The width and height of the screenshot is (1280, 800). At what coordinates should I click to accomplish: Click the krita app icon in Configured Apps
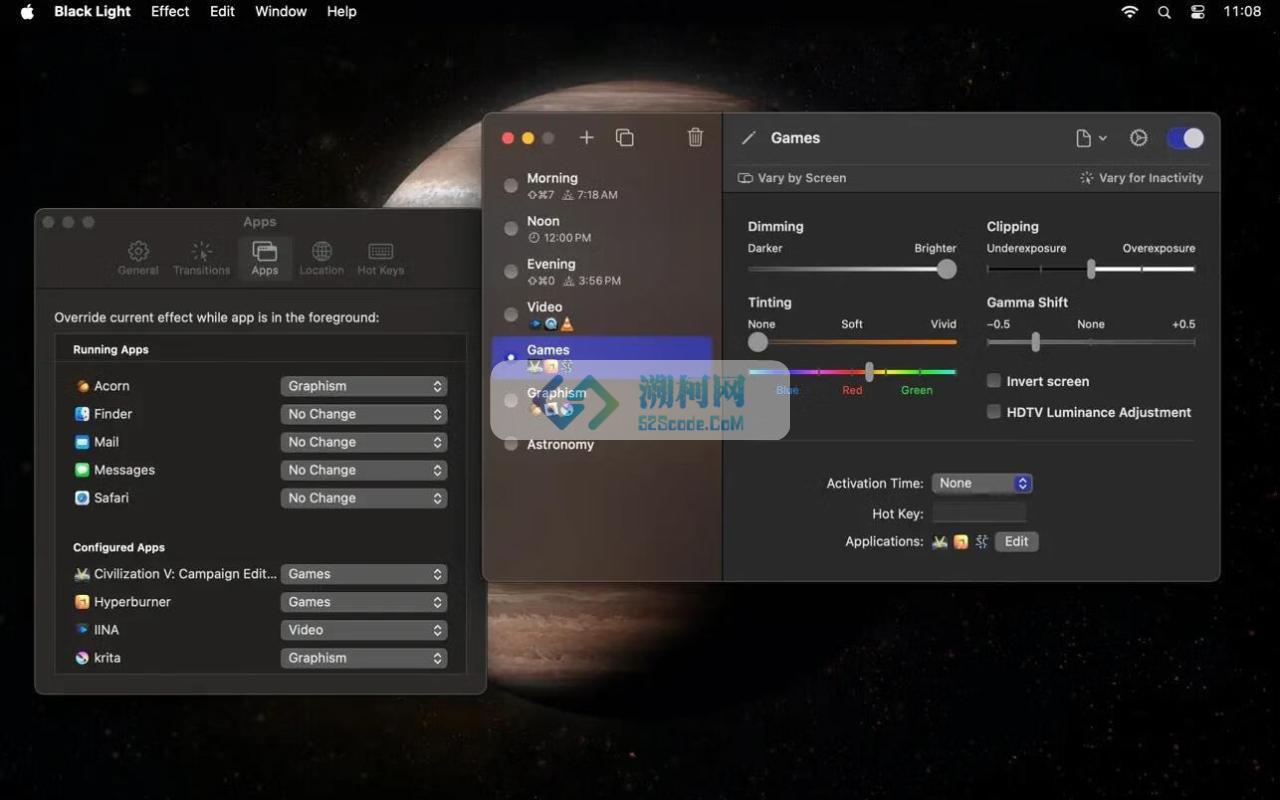pyautogui.click(x=82, y=658)
